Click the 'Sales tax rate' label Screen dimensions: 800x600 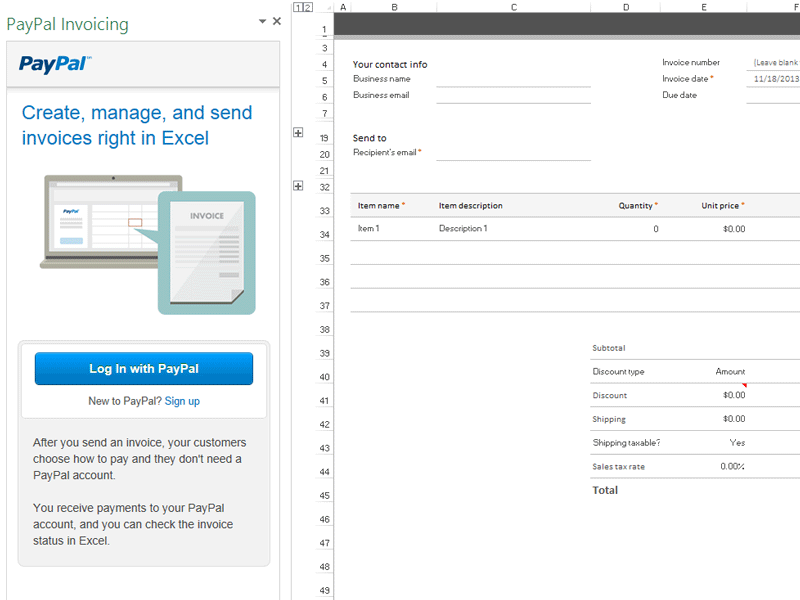tap(618, 466)
